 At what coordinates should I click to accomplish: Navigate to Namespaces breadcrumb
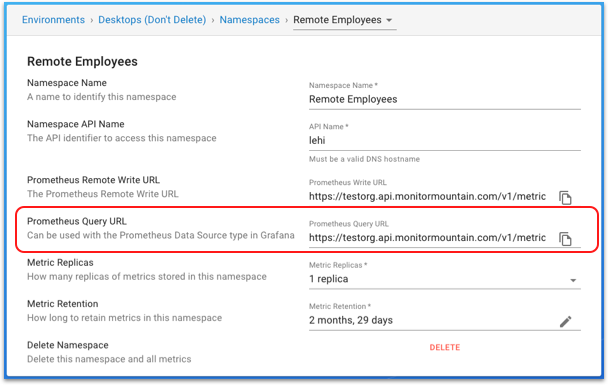[249, 20]
